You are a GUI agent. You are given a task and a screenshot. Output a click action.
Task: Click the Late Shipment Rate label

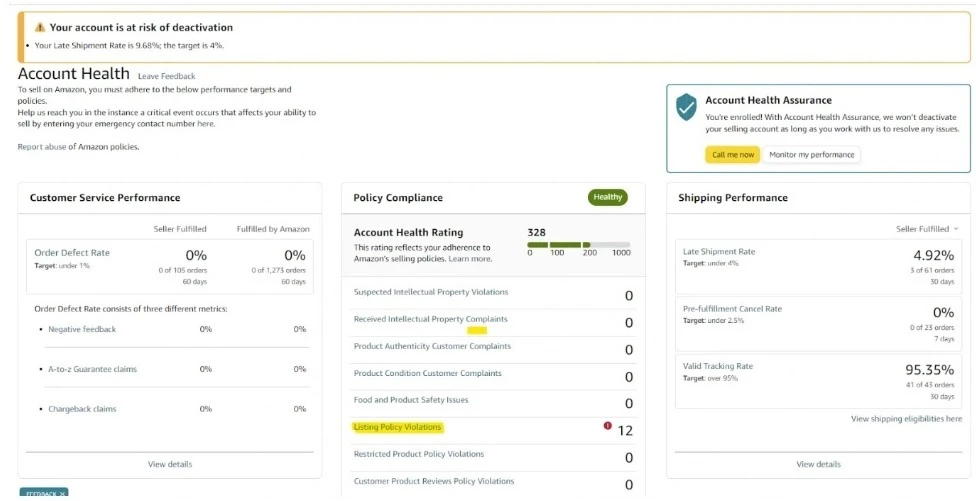pos(719,252)
